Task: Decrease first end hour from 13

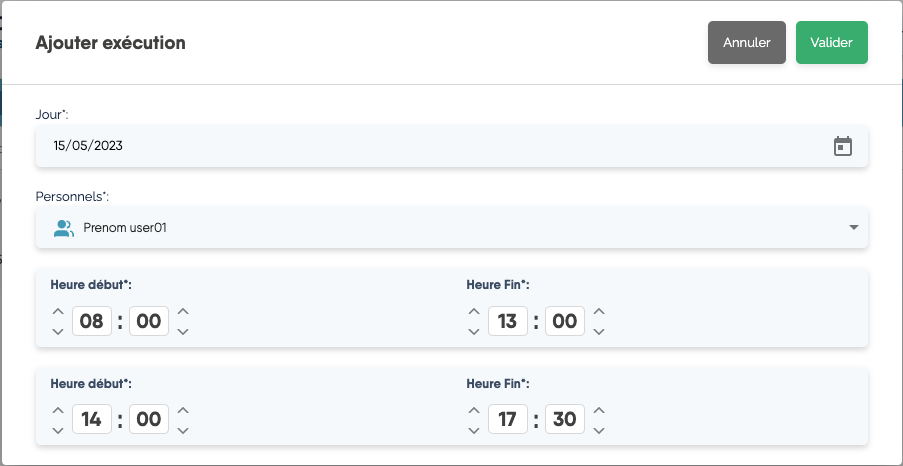Action: [x=474, y=332]
